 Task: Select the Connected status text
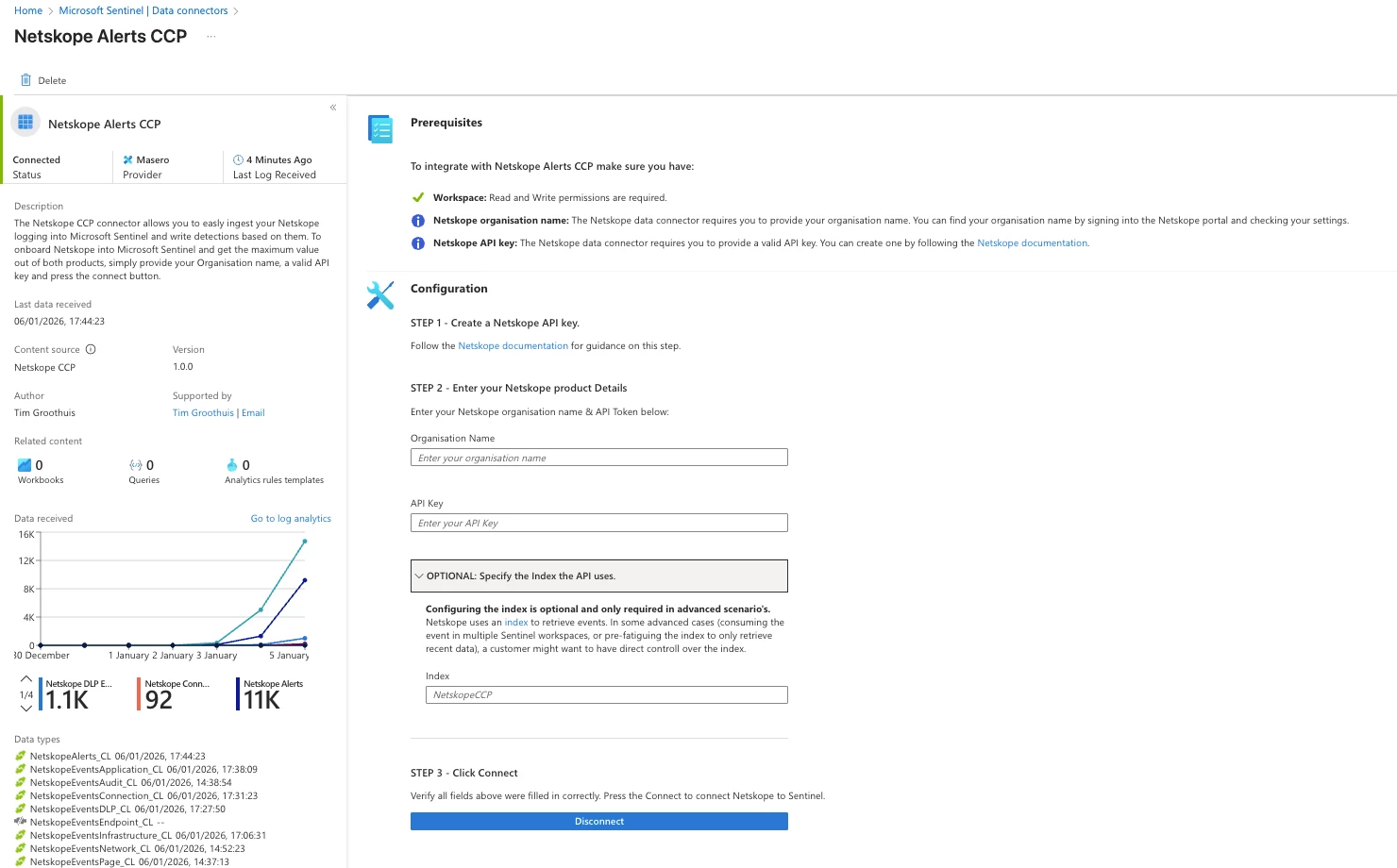[x=37, y=160]
